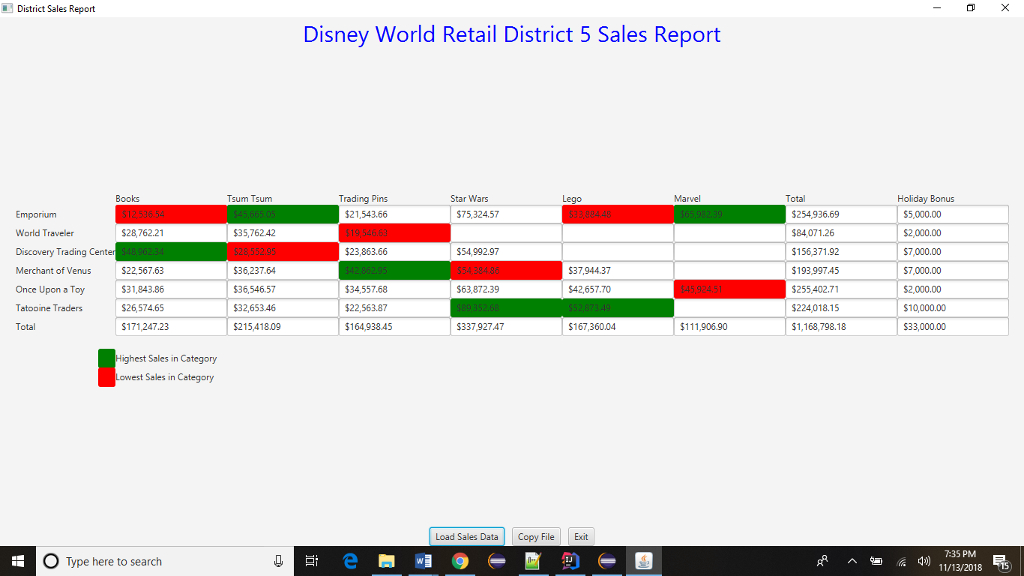Click the Cortana search box
The image size is (1024, 576).
coord(165,561)
